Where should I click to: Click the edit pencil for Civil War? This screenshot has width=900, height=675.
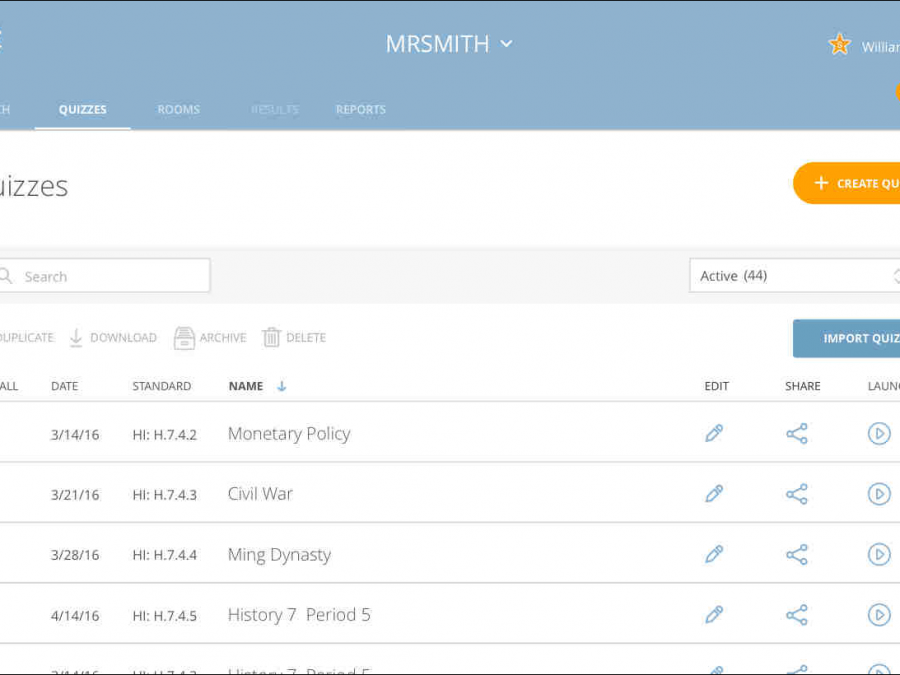pyautogui.click(x=714, y=494)
